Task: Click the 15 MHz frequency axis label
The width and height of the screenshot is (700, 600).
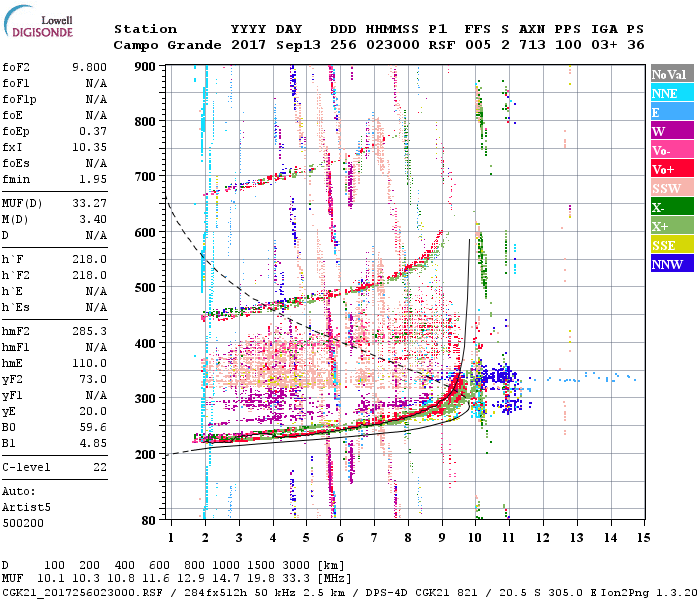Action: pyautogui.click(x=643, y=538)
